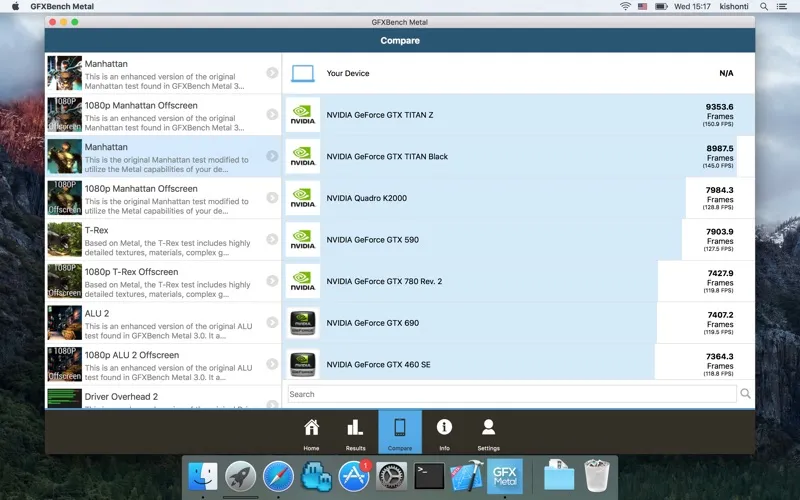The height and width of the screenshot is (500, 800).
Task: Expand the ALU 2 test chevron
Action: (272, 322)
